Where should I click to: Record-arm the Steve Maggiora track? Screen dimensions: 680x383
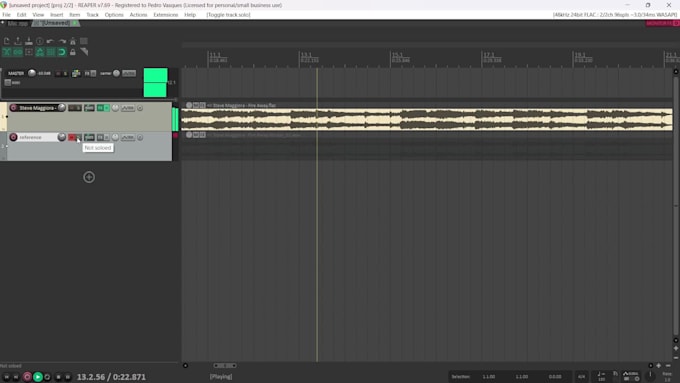tap(13, 108)
